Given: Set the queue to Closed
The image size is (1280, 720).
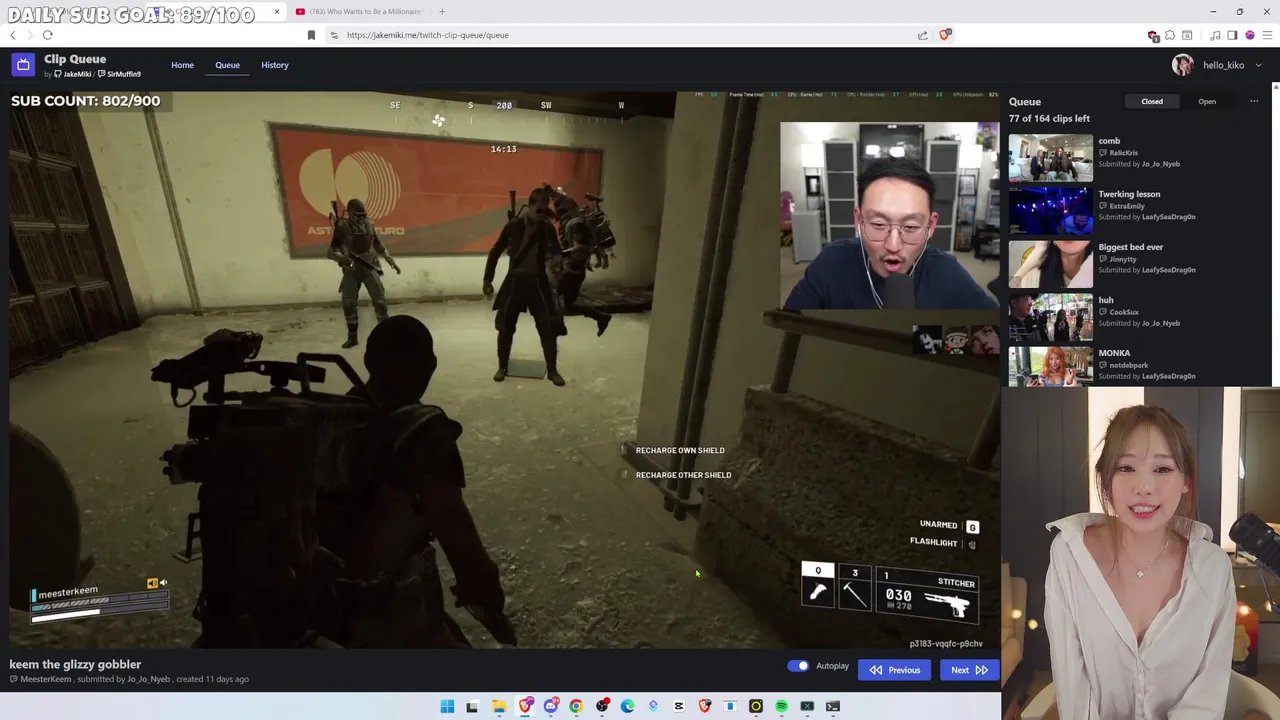Looking at the screenshot, I should click(x=1152, y=101).
